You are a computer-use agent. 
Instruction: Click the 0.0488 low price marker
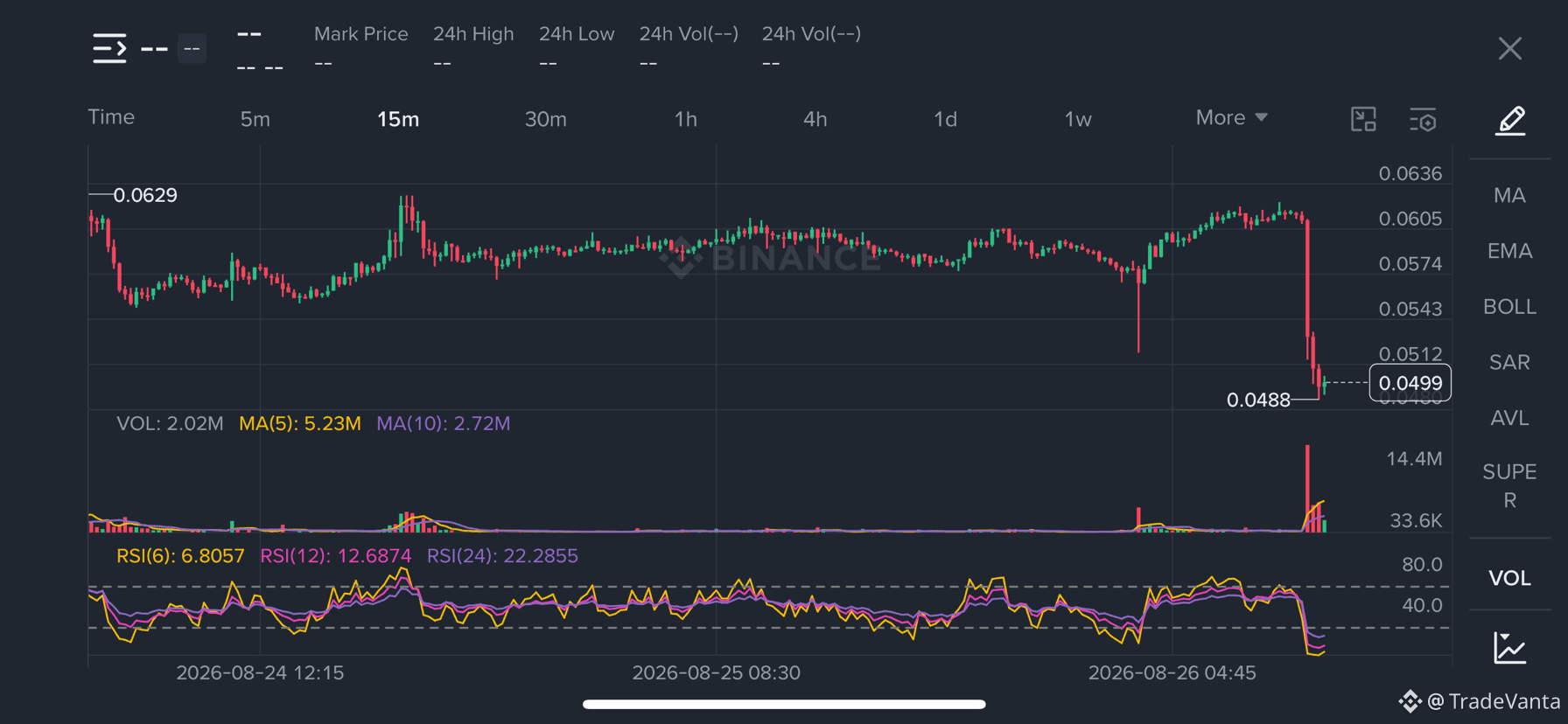pyautogui.click(x=1258, y=400)
